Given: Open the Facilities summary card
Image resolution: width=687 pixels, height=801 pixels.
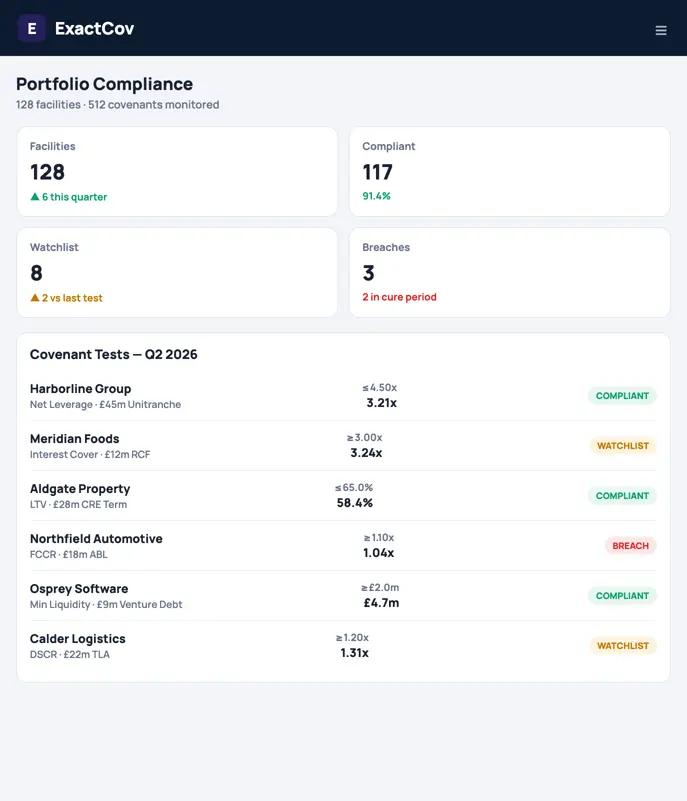Looking at the screenshot, I should [x=177, y=172].
